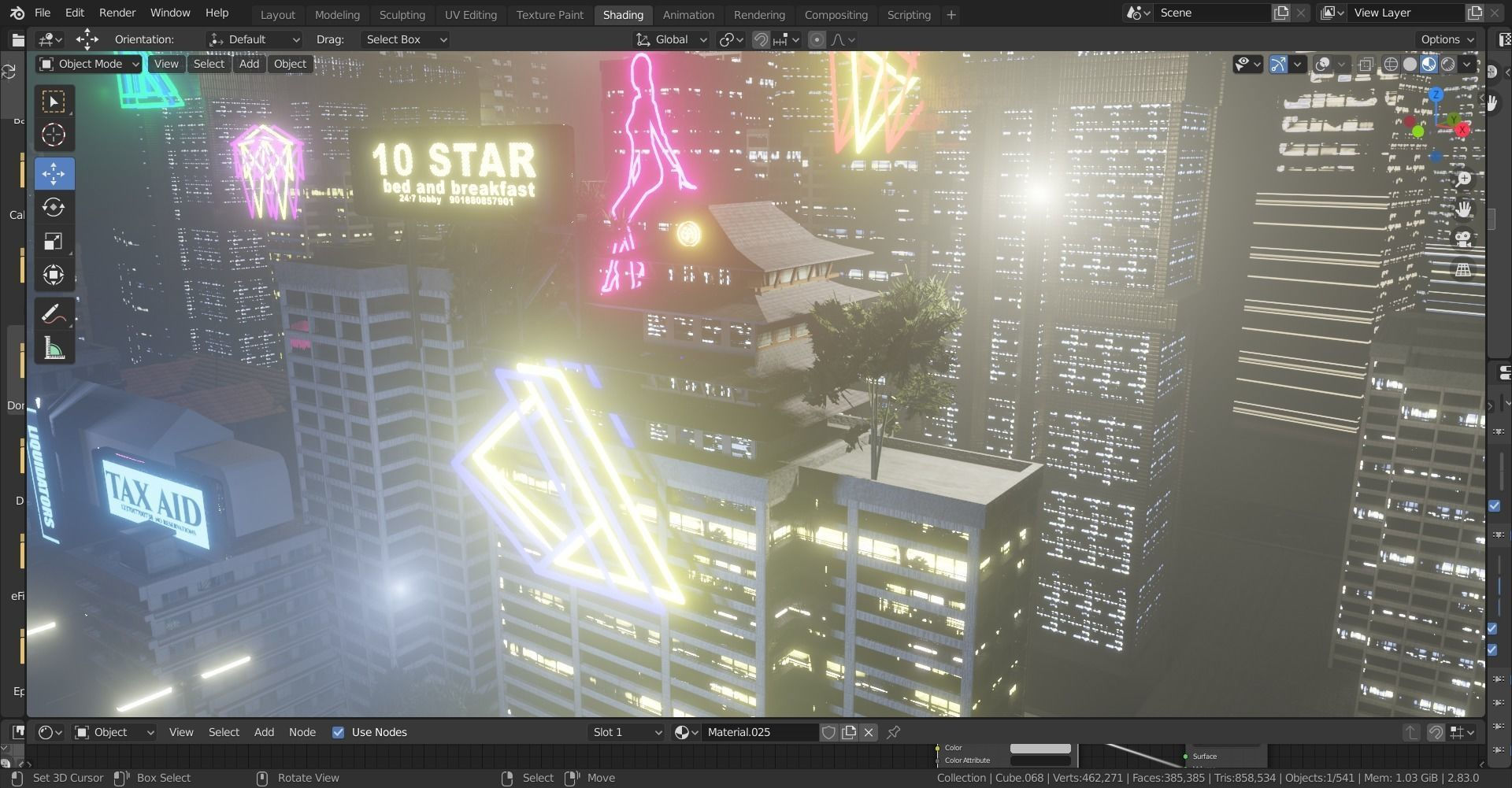Go to parent node tree arrow
The width and height of the screenshot is (1512, 788).
click(1411, 732)
